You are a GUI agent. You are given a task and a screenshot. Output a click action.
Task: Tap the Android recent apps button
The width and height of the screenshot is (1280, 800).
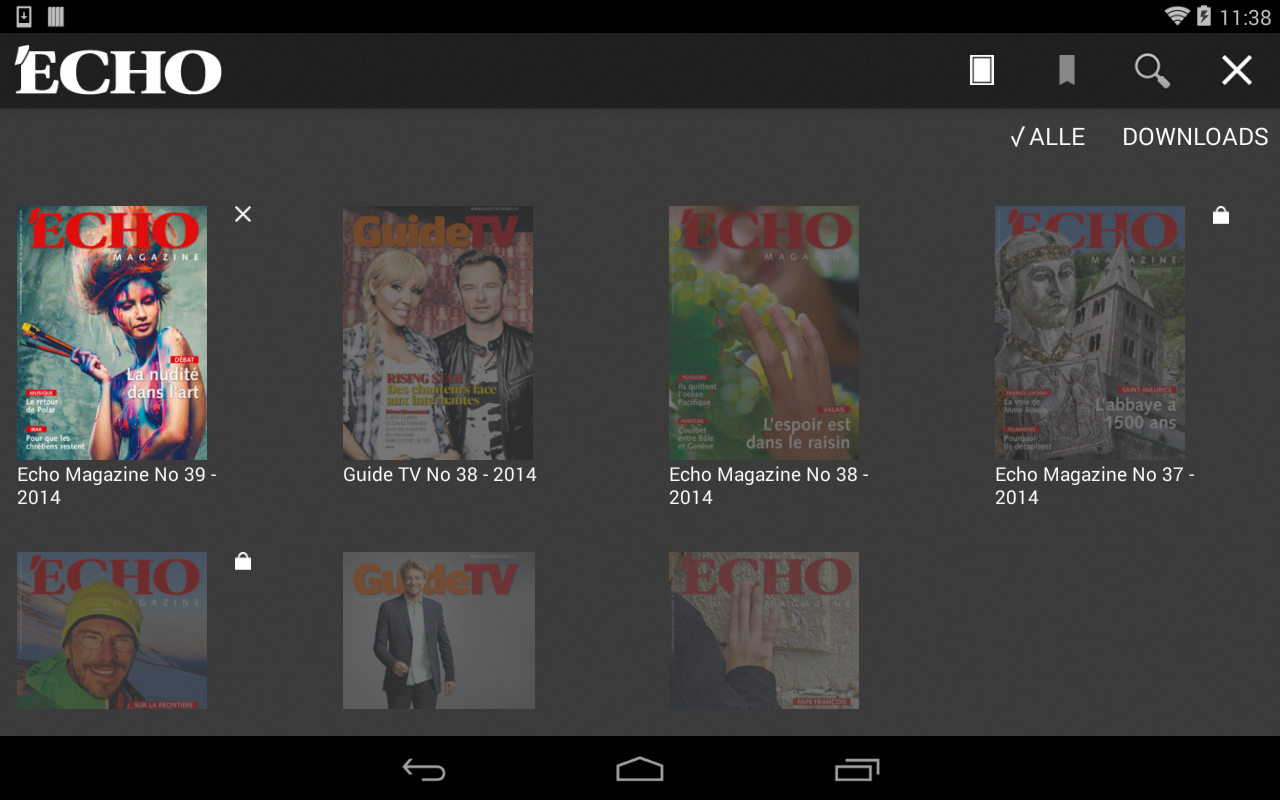(x=857, y=769)
